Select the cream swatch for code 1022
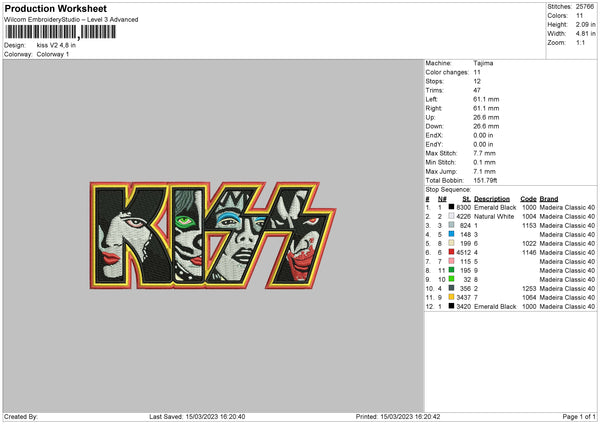Image resolution: width=600 pixels, height=424 pixels. [452, 243]
